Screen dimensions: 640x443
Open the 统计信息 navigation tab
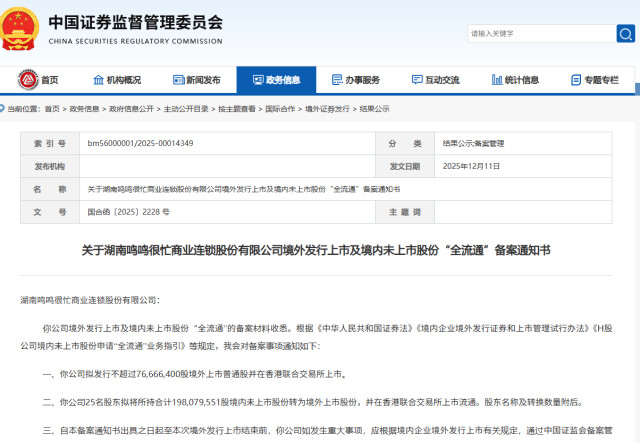[x=514, y=80]
